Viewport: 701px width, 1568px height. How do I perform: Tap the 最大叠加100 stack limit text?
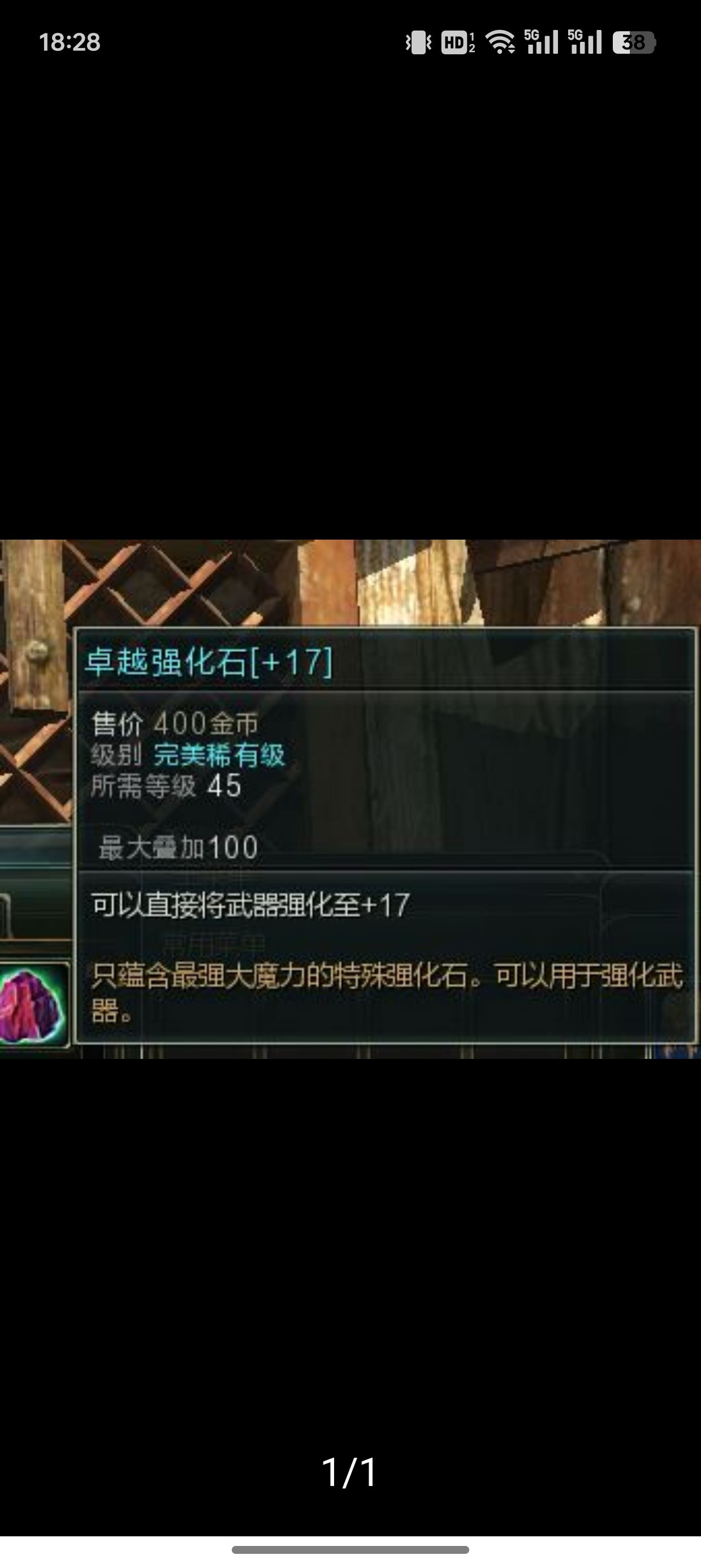coord(178,847)
